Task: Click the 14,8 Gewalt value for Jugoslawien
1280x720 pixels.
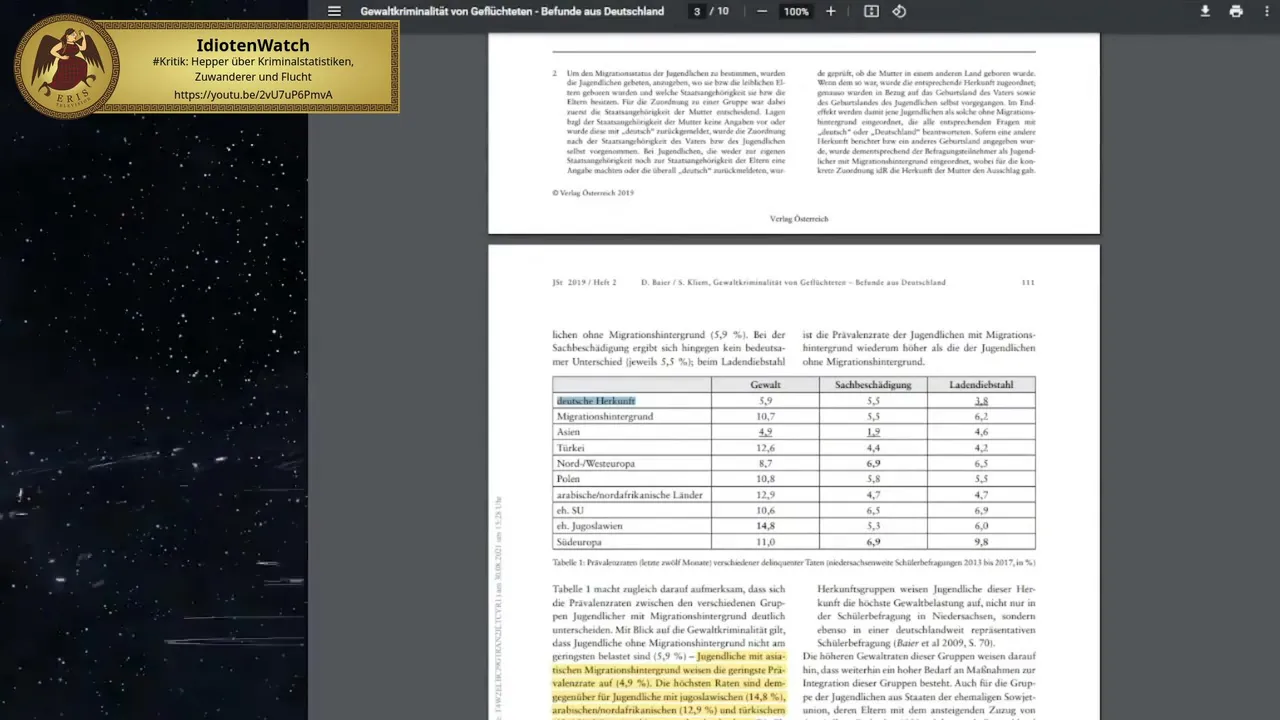Action: click(x=766, y=526)
